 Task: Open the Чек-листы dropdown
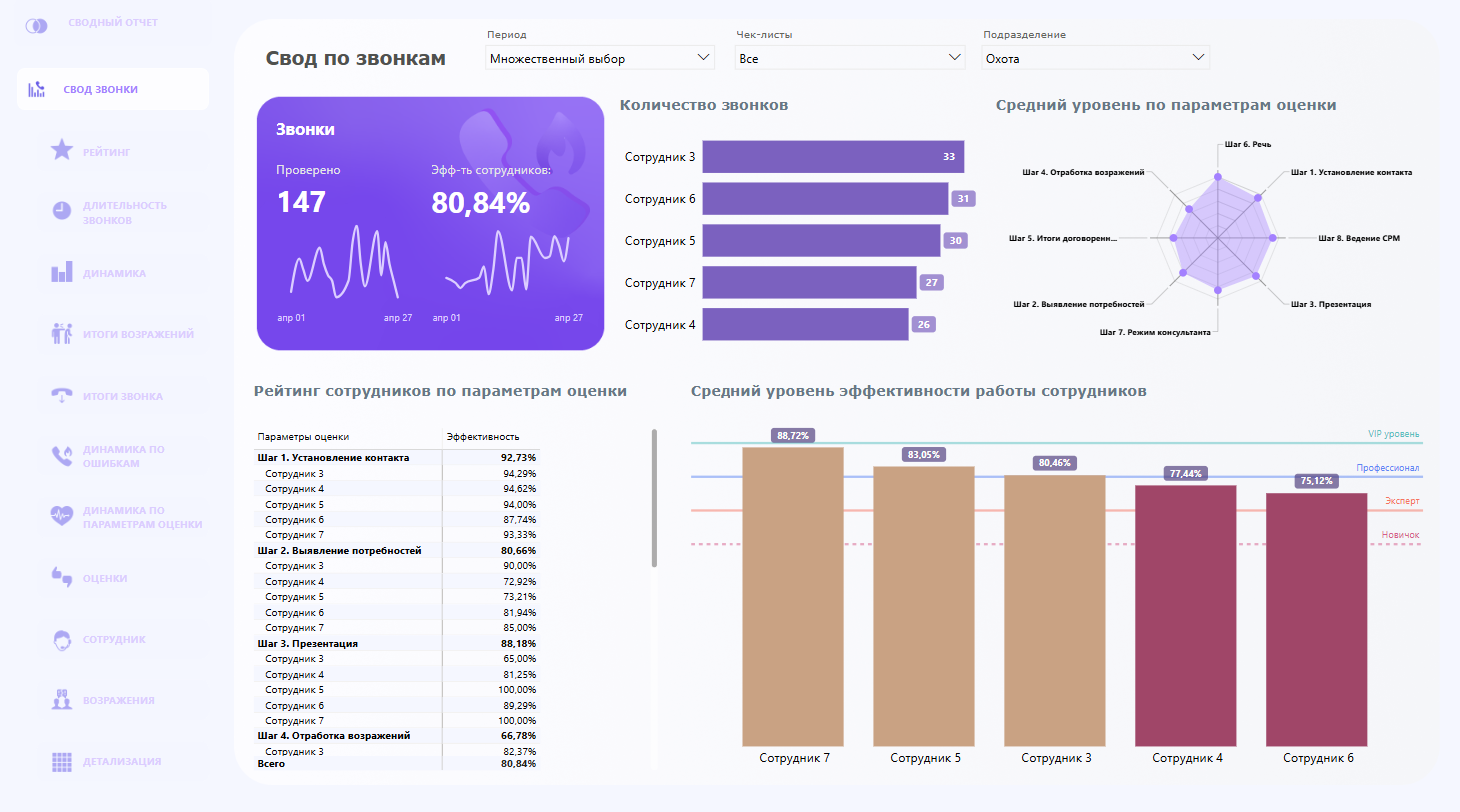(x=850, y=58)
